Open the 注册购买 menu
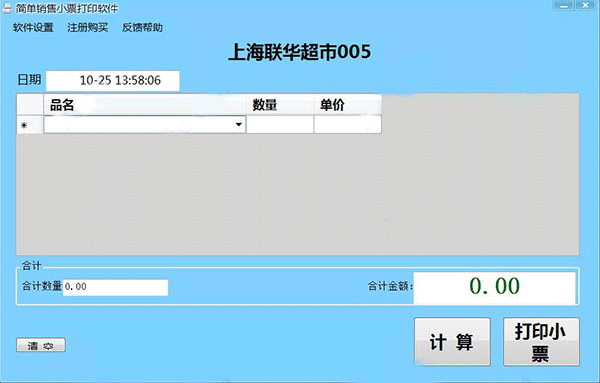The image size is (600, 383). pyautogui.click(x=88, y=28)
